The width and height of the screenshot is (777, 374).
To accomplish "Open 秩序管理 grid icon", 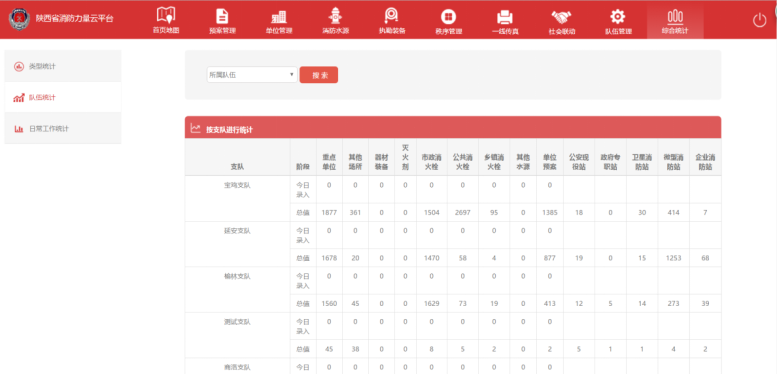I will coord(448,17).
